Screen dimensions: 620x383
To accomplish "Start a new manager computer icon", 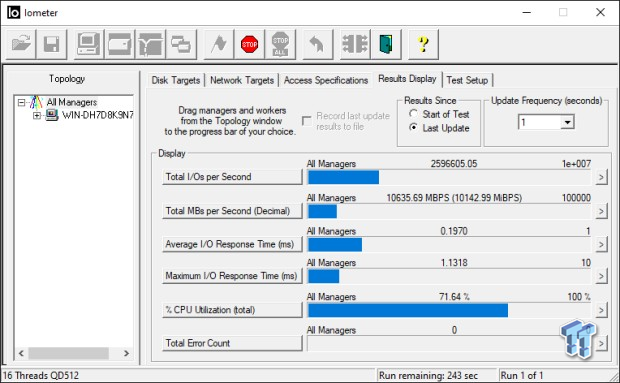I will point(88,44).
